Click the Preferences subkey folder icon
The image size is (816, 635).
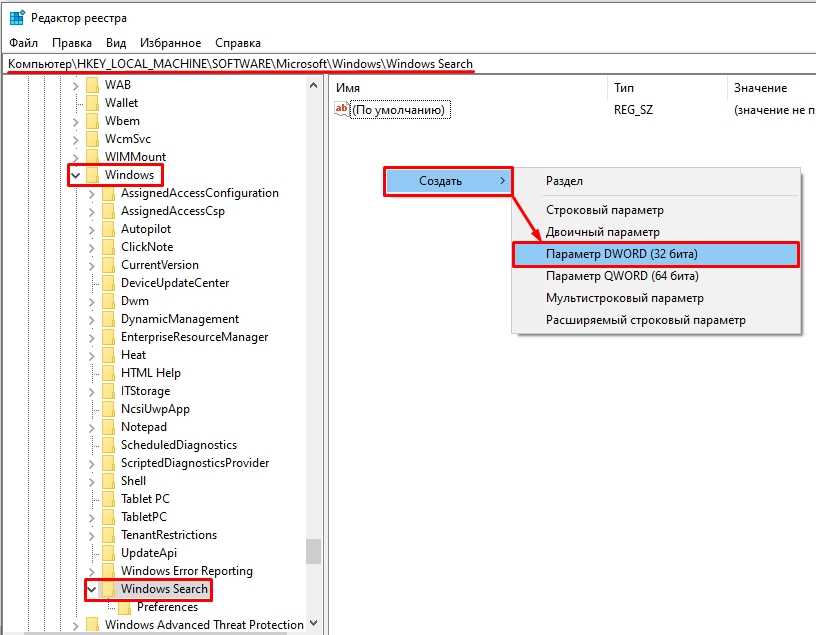(125, 607)
